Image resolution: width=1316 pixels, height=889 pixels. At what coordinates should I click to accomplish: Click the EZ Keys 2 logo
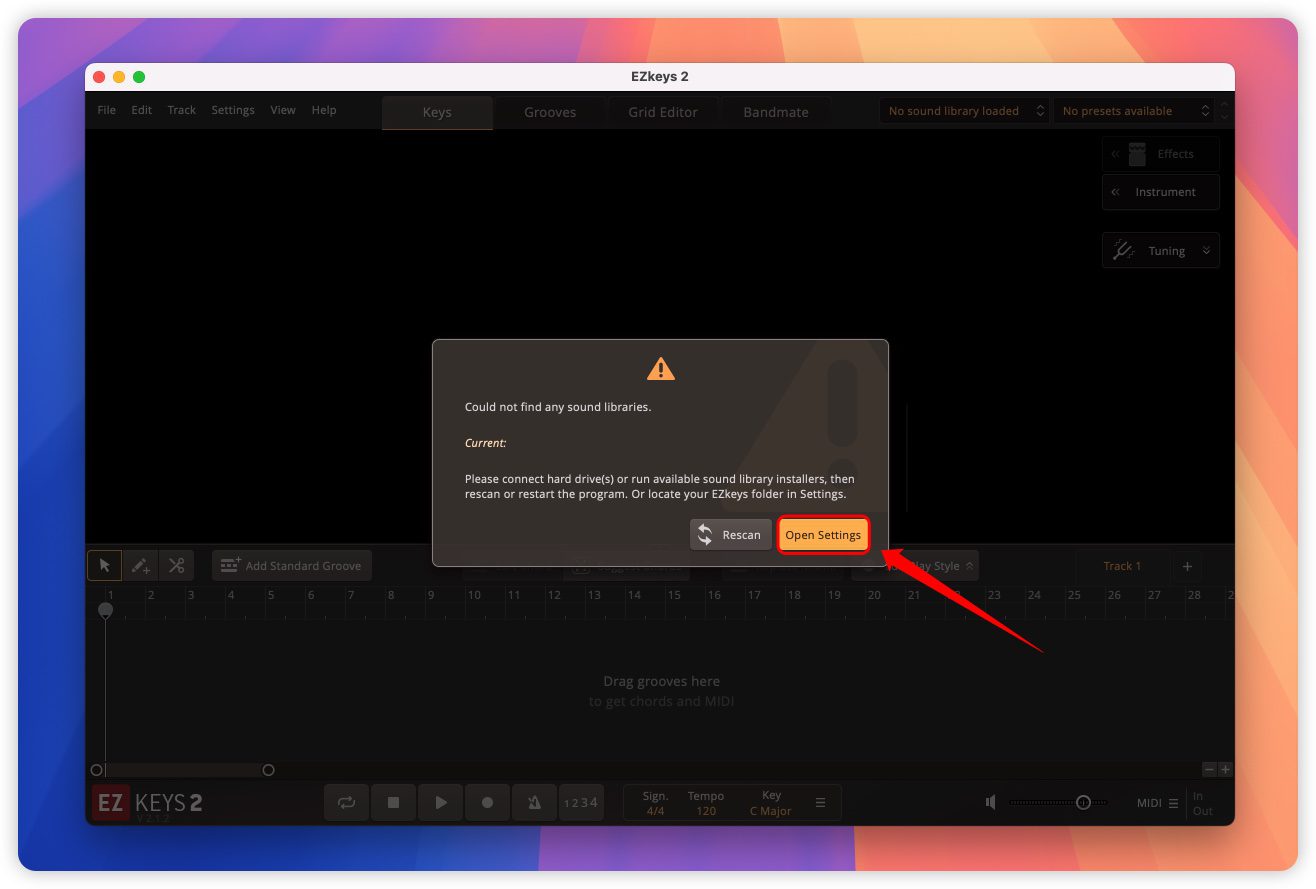[148, 803]
